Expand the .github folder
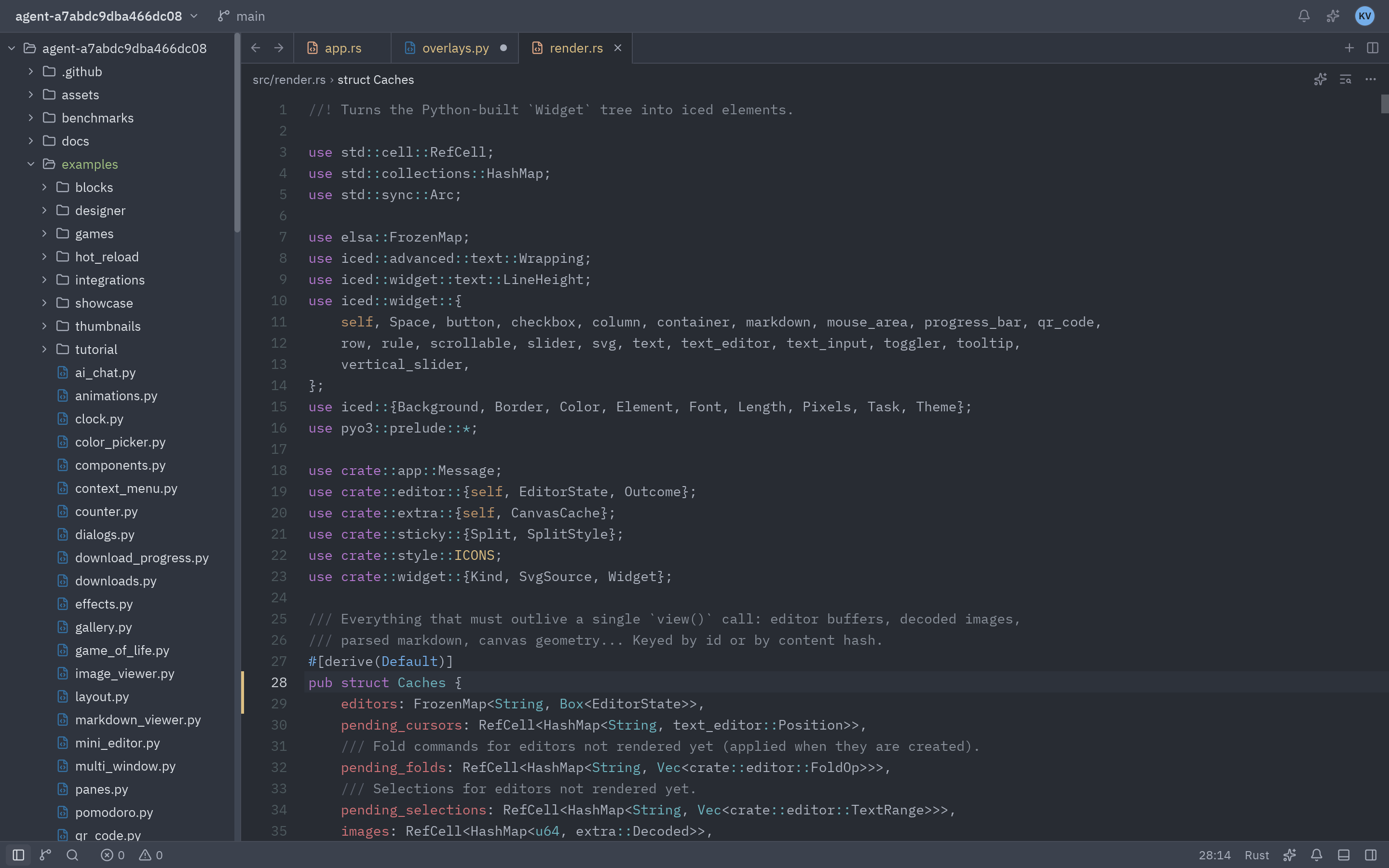 [31, 72]
